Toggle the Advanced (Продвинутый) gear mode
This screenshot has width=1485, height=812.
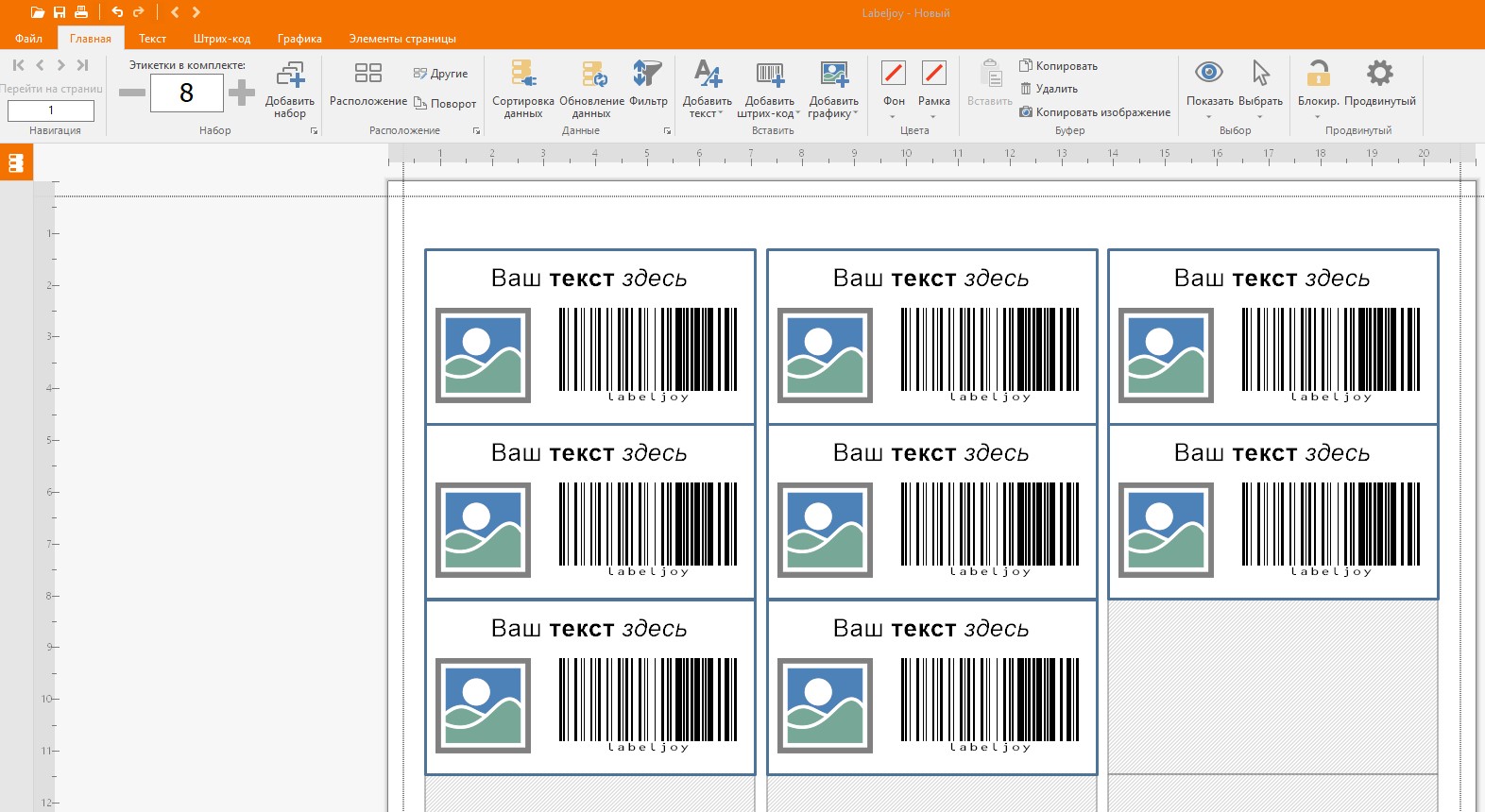pyautogui.click(x=1379, y=76)
